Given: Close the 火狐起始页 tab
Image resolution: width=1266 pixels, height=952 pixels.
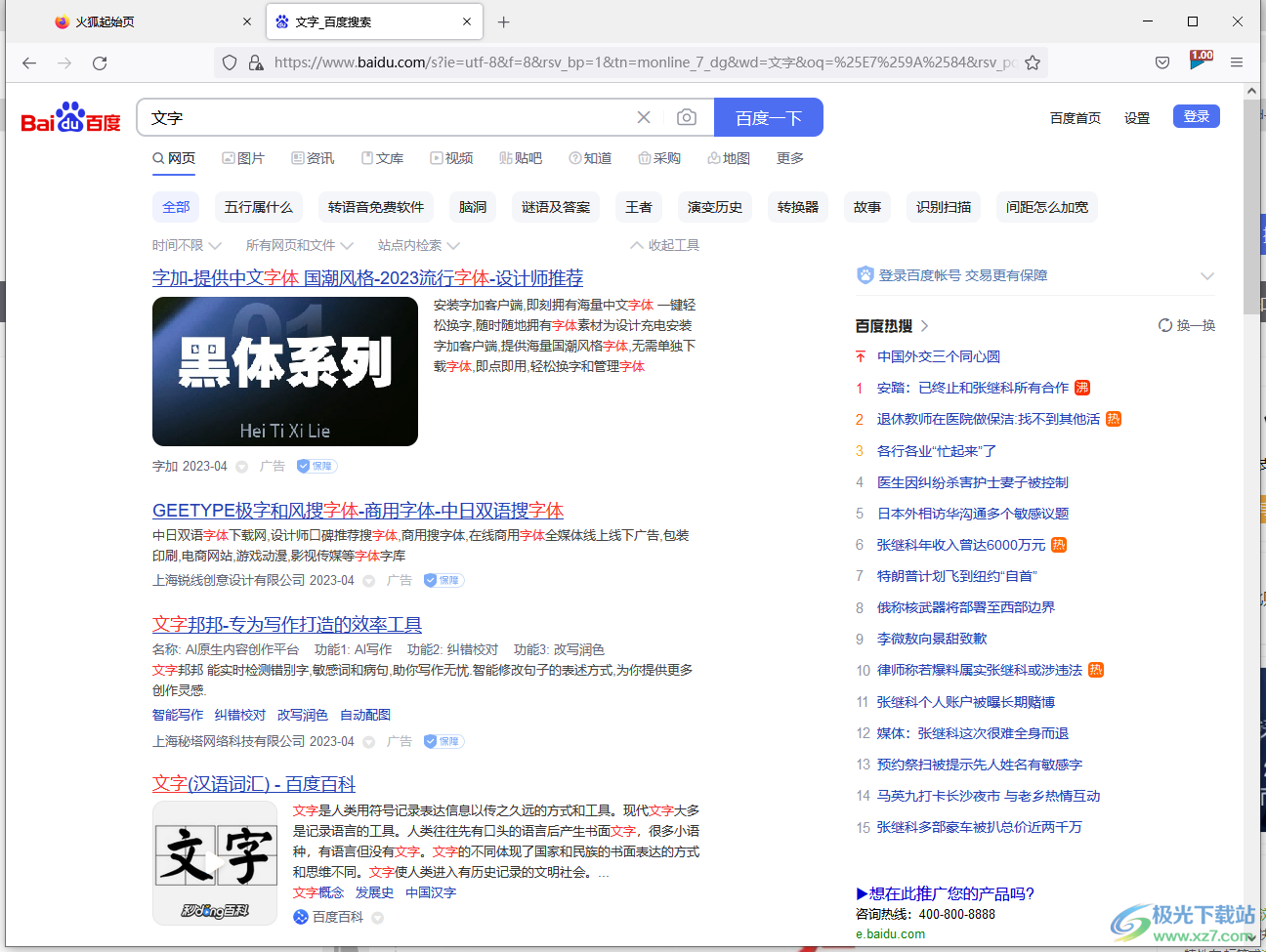Looking at the screenshot, I should [x=247, y=21].
